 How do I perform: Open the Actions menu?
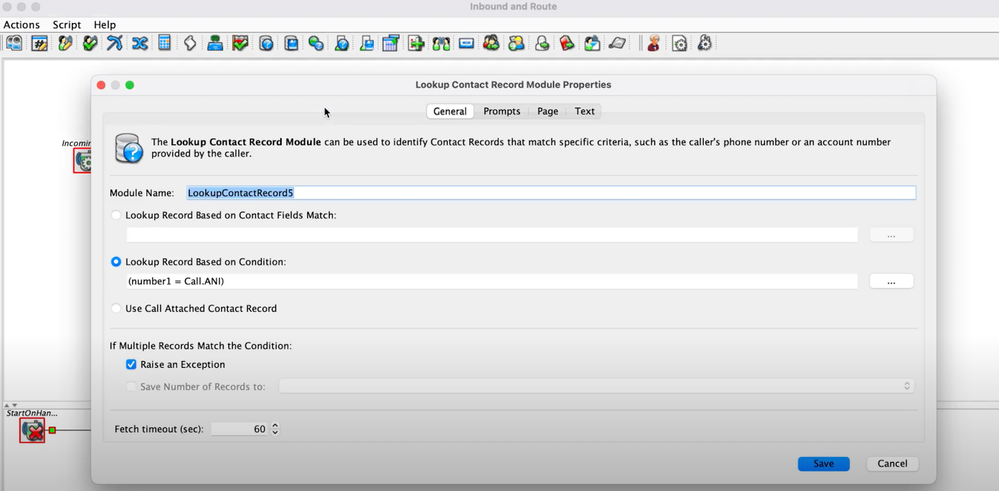pyautogui.click(x=22, y=25)
